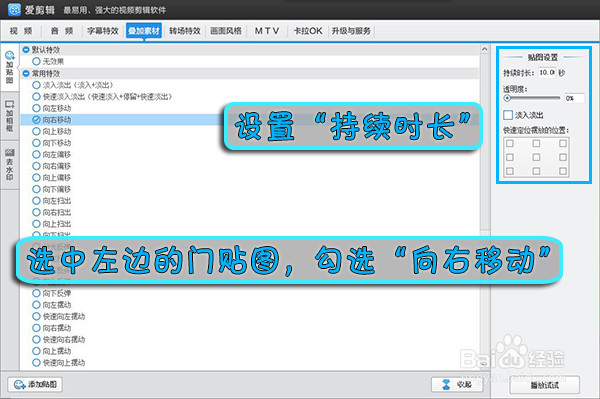Collapse the 常用特效 group
600x399 pixels.
(26, 73)
